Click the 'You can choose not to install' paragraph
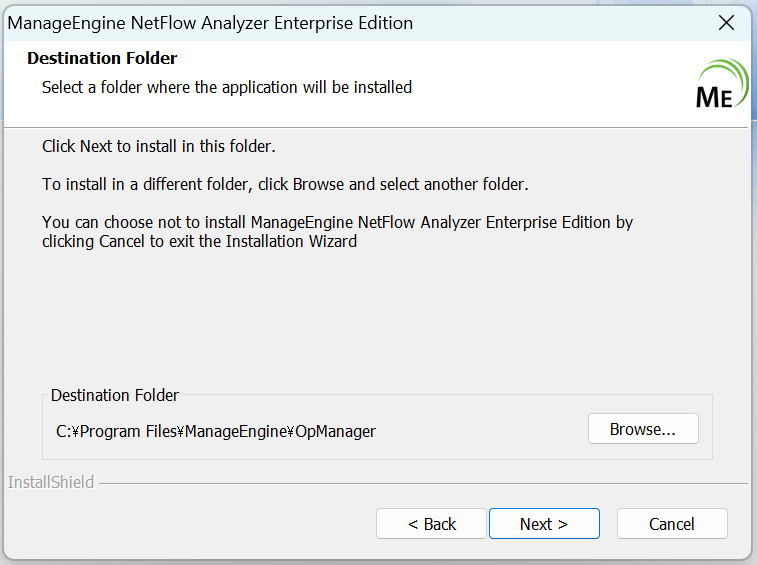 (x=337, y=232)
